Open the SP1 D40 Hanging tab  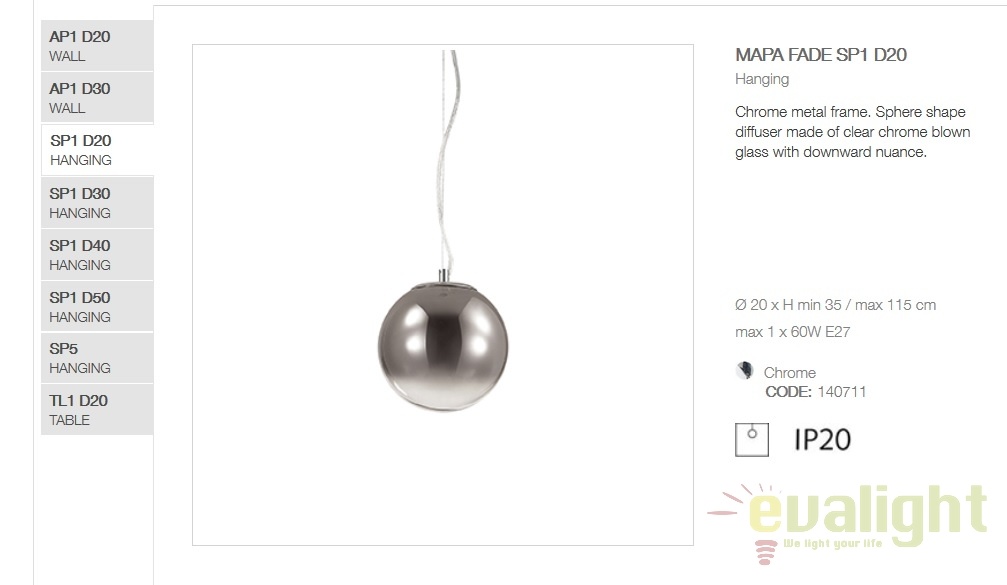tap(97, 254)
